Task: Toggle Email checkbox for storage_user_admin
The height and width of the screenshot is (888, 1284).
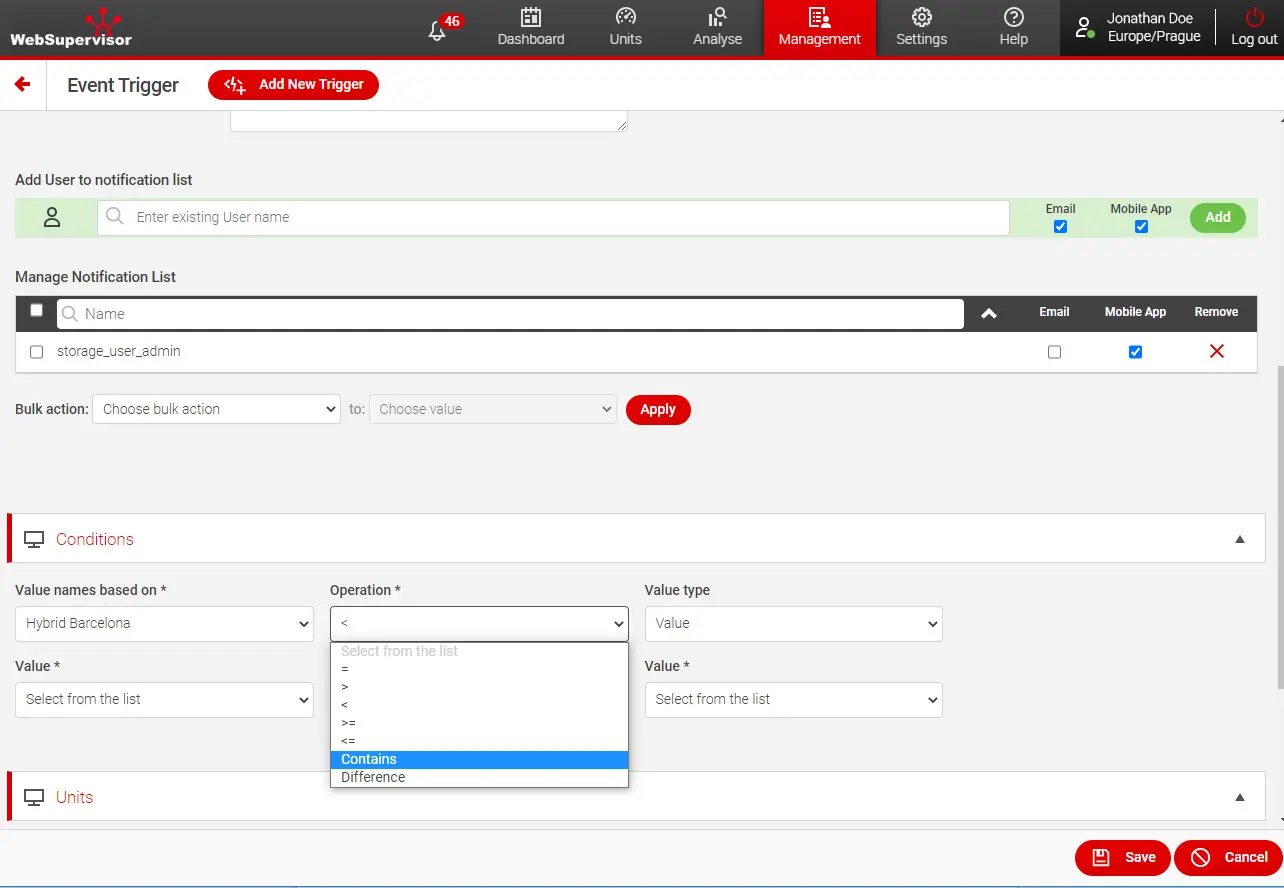Action: click(x=1054, y=352)
